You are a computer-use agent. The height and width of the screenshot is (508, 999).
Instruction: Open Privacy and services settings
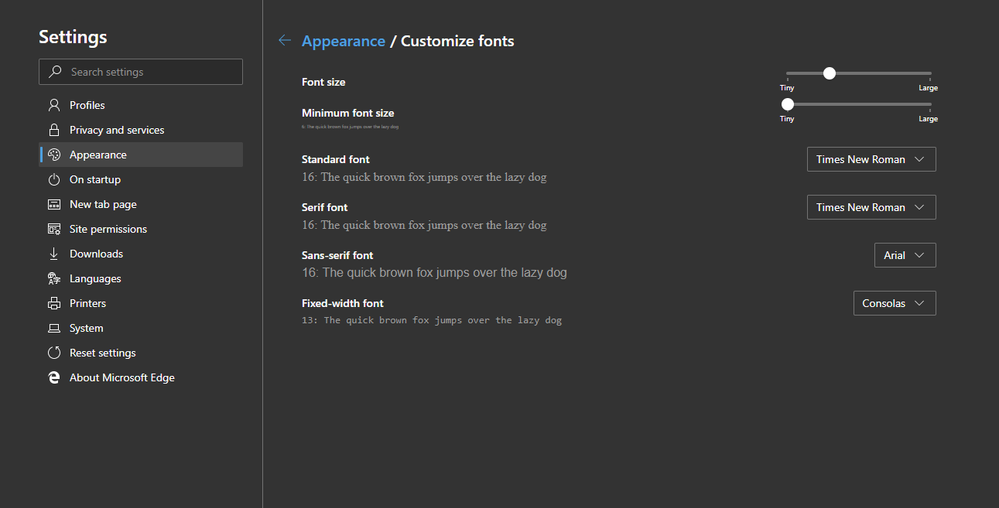pyautogui.click(x=141, y=130)
